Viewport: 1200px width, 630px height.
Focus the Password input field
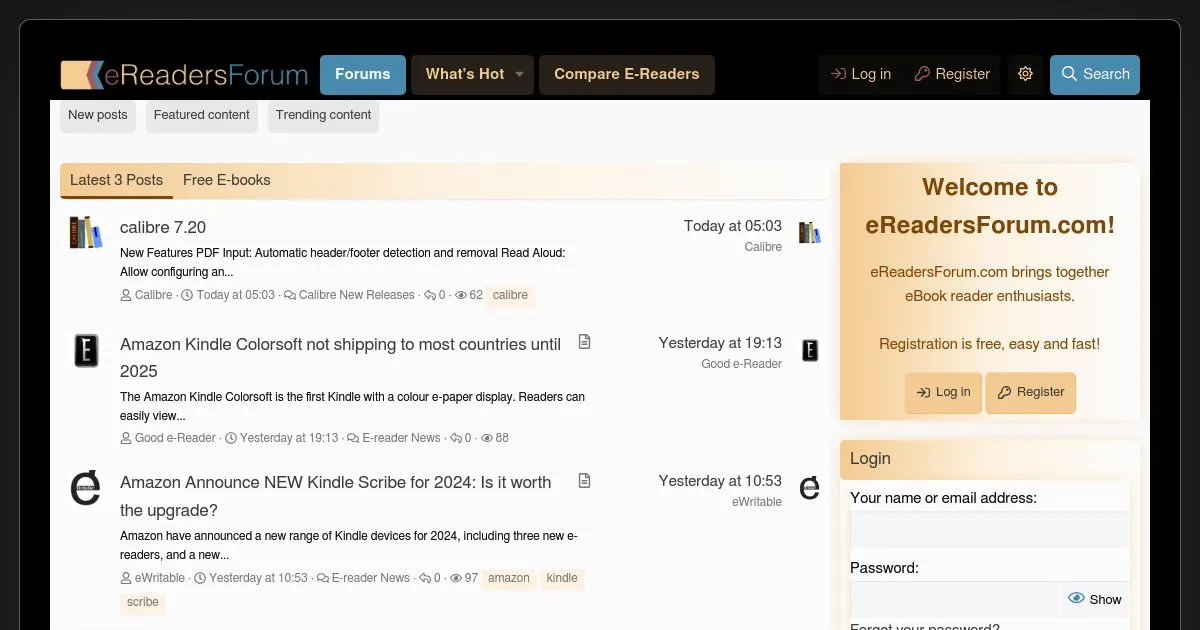tap(955, 599)
